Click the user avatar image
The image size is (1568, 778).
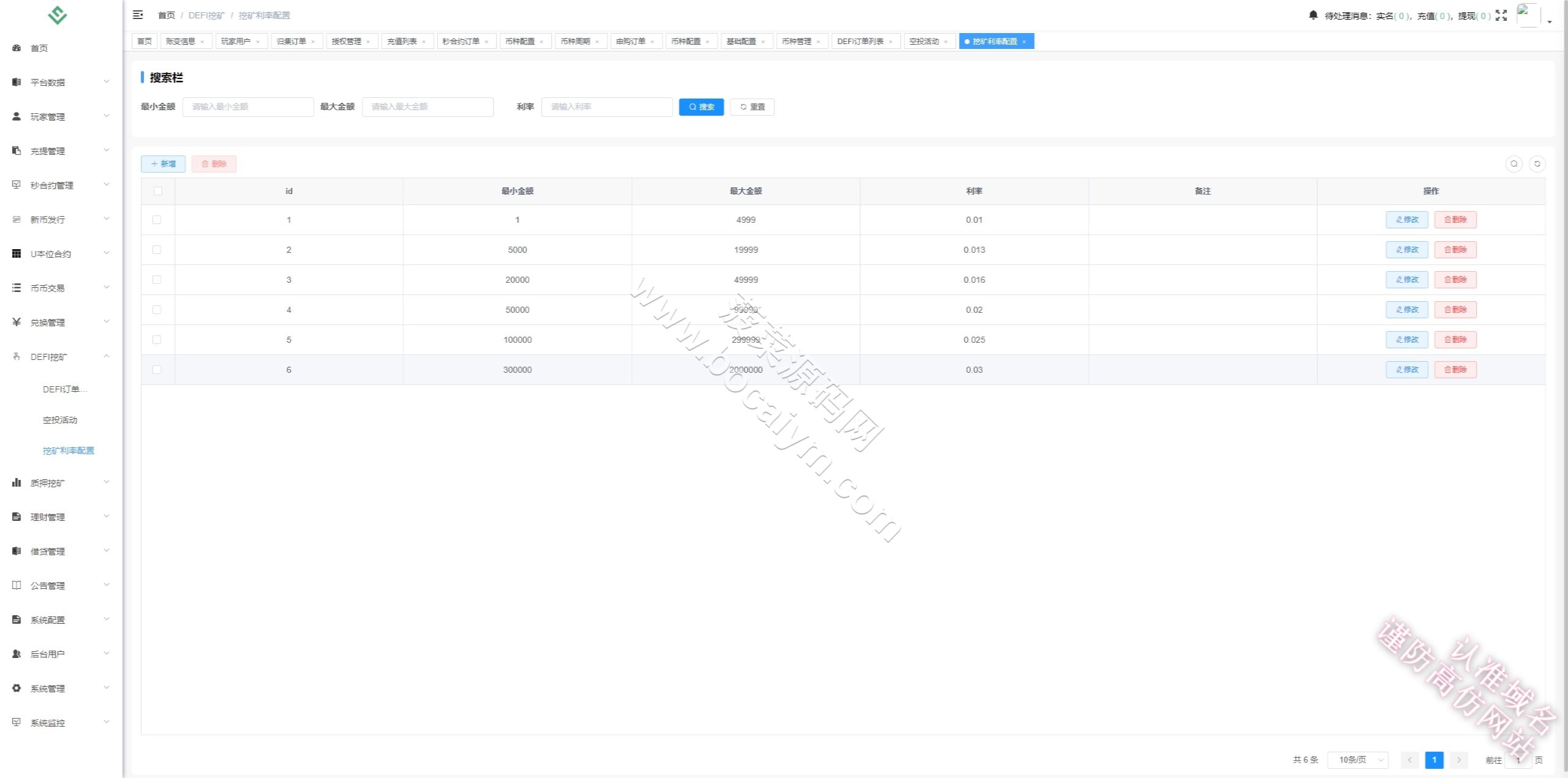(x=1528, y=15)
